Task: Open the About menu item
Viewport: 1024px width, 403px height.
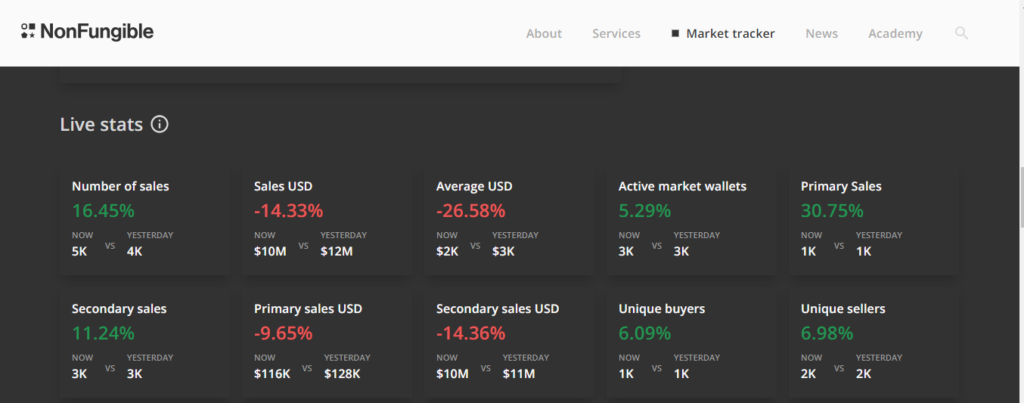Action: tap(544, 34)
